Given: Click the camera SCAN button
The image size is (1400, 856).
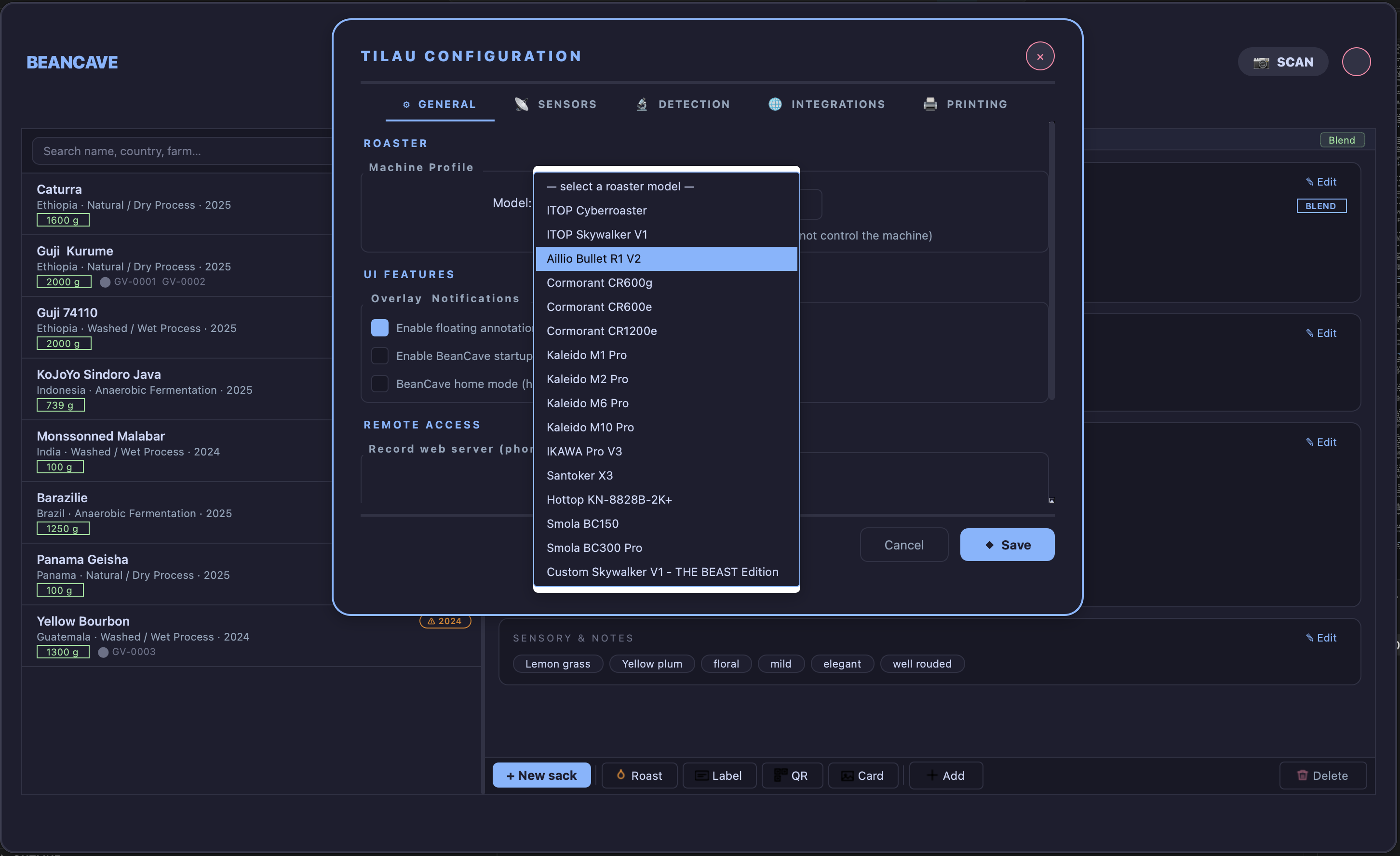Looking at the screenshot, I should (1282, 62).
